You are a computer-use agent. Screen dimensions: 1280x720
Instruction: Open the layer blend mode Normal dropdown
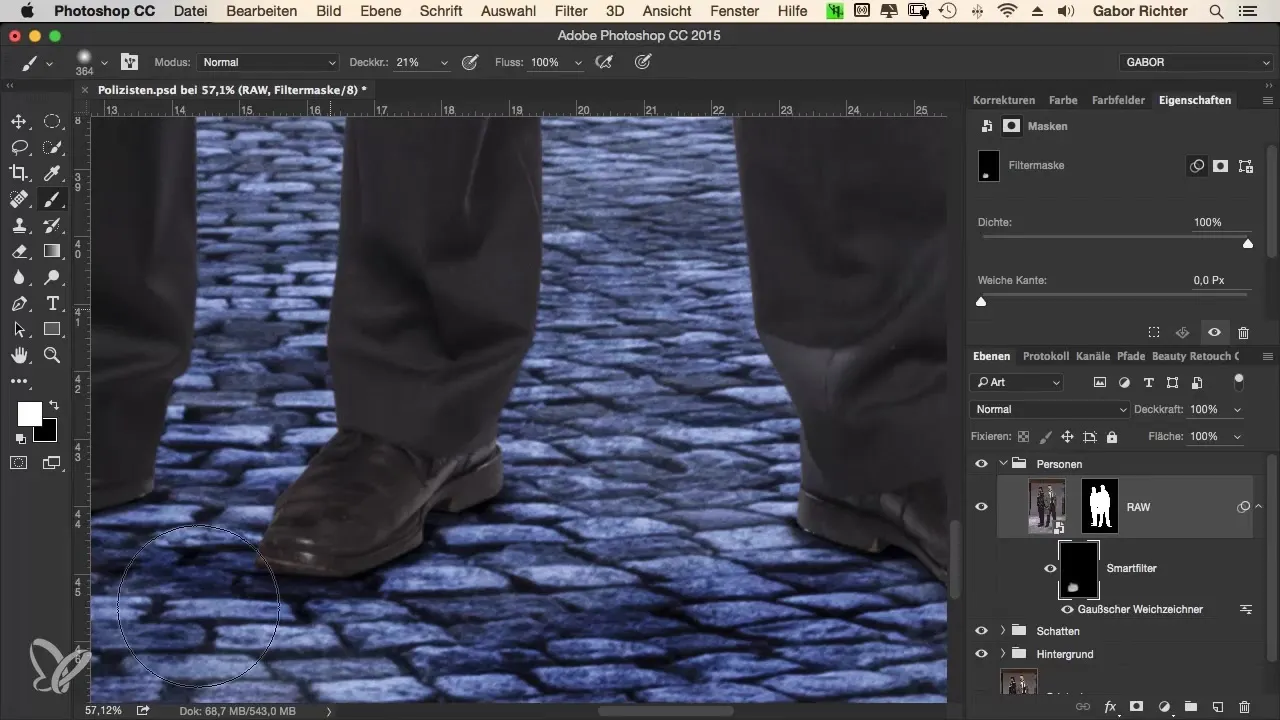click(1050, 409)
